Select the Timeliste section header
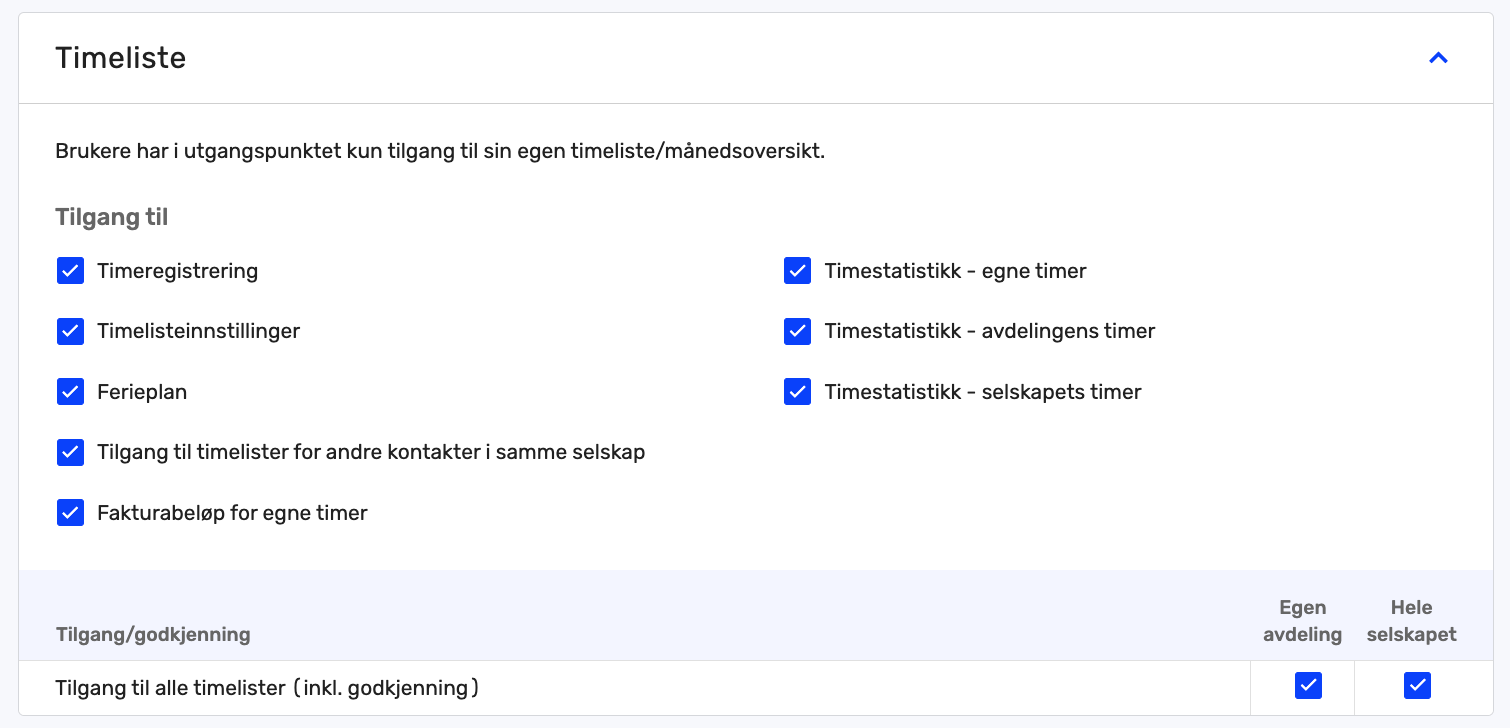 click(x=120, y=58)
